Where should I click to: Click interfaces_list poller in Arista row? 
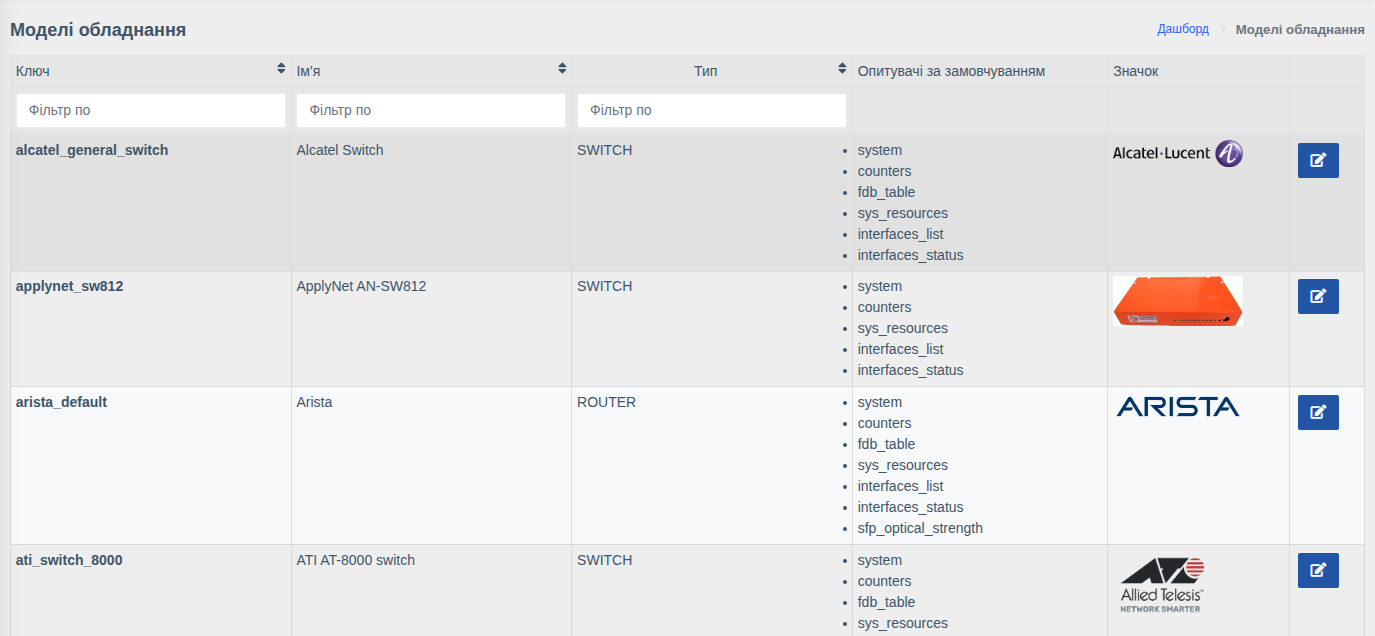coord(901,486)
